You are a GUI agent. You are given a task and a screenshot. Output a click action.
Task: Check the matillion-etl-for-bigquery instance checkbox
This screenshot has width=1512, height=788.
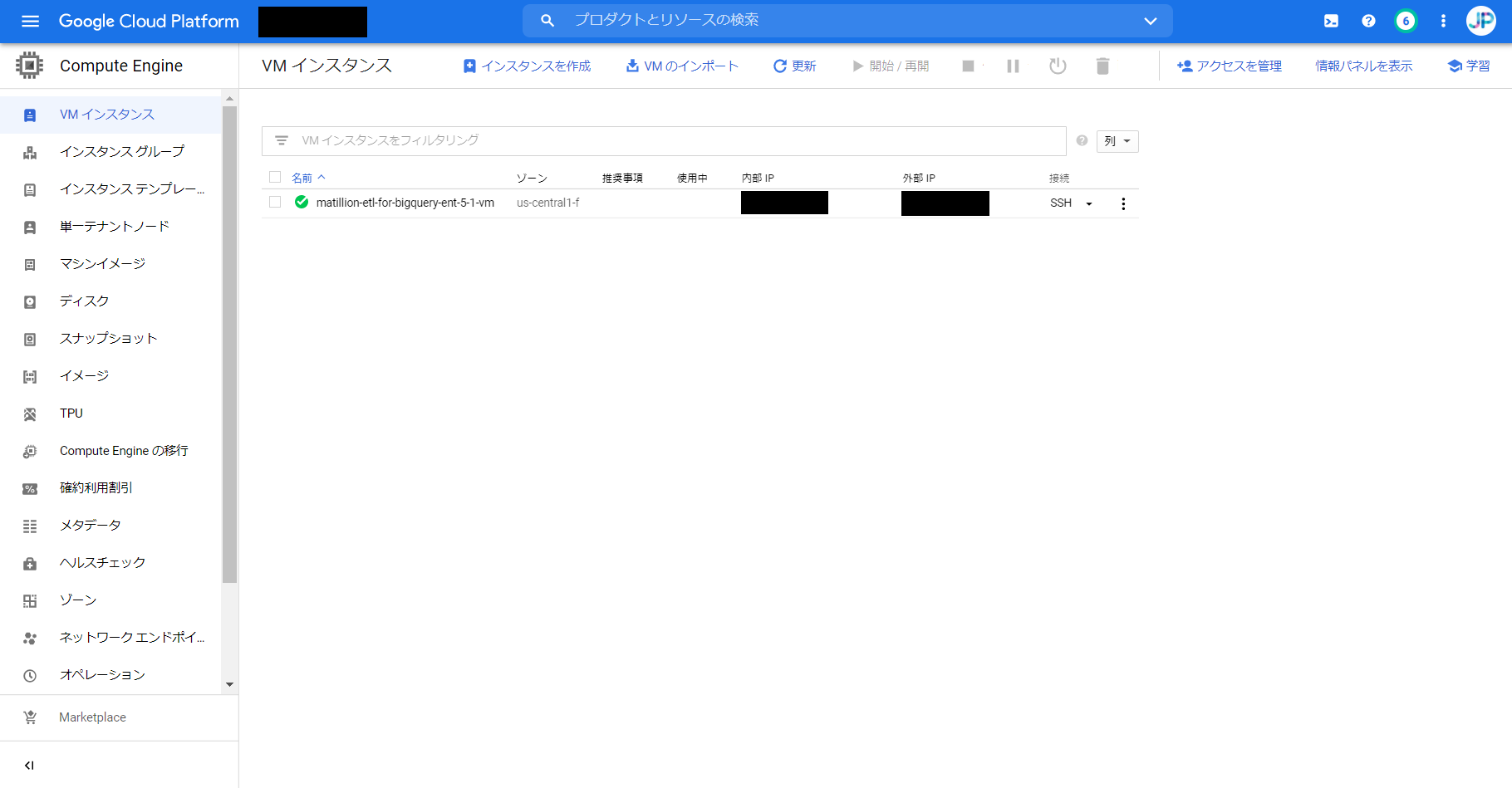click(275, 202)
